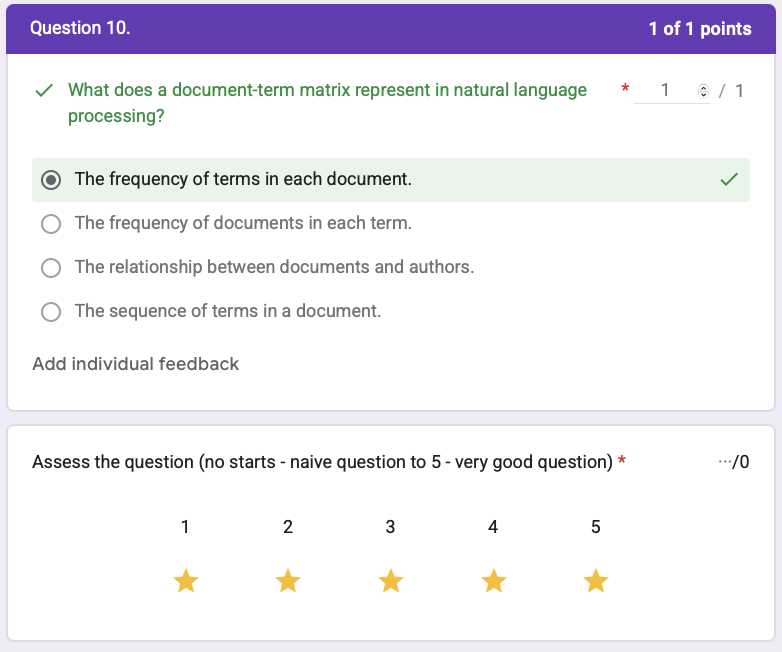Click the number 5 rating label
Screen dimensions: 782x652
click(x=596, y=527)
